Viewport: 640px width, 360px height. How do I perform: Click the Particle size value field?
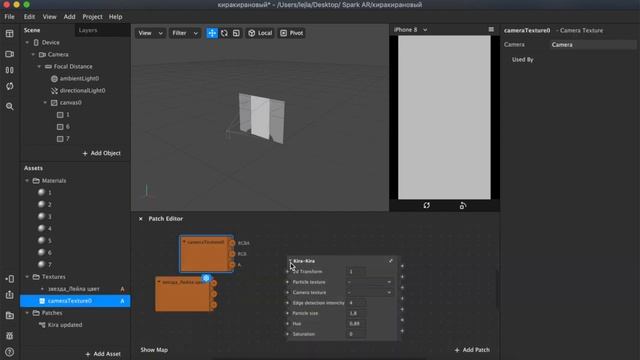[357, 313]
